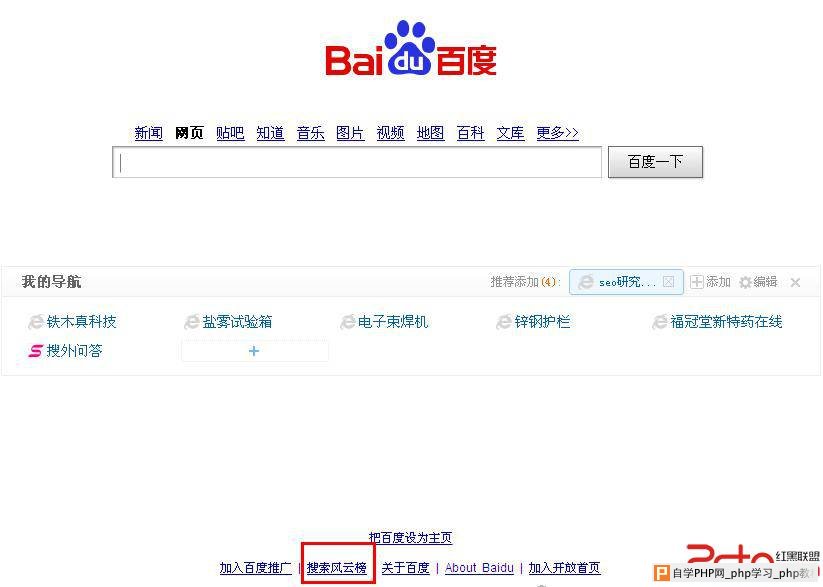Visit the 福冠堂新特药在线 link
Image resolution: width=823 pixels, height=587 pixels.
pos(726,322)
